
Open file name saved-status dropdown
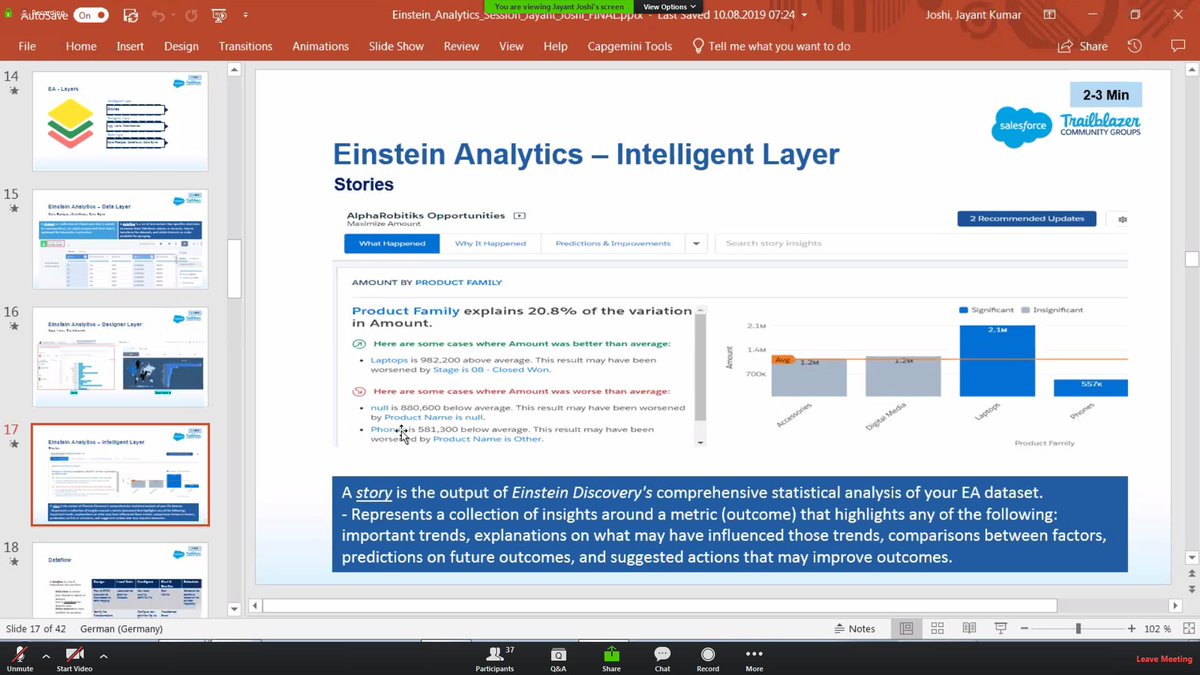pos(804,15)
